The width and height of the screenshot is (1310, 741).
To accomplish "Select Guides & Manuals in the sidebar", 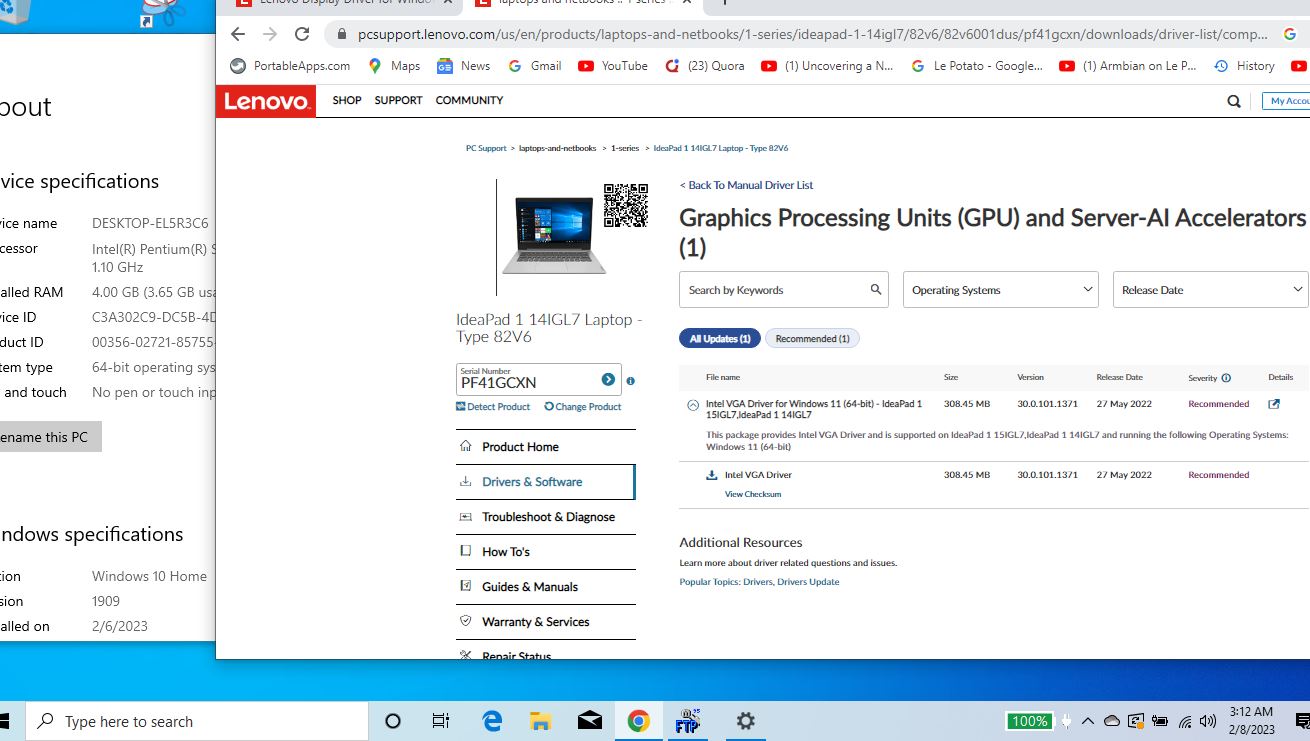I will pyautogui.click(x=546, y=587).
